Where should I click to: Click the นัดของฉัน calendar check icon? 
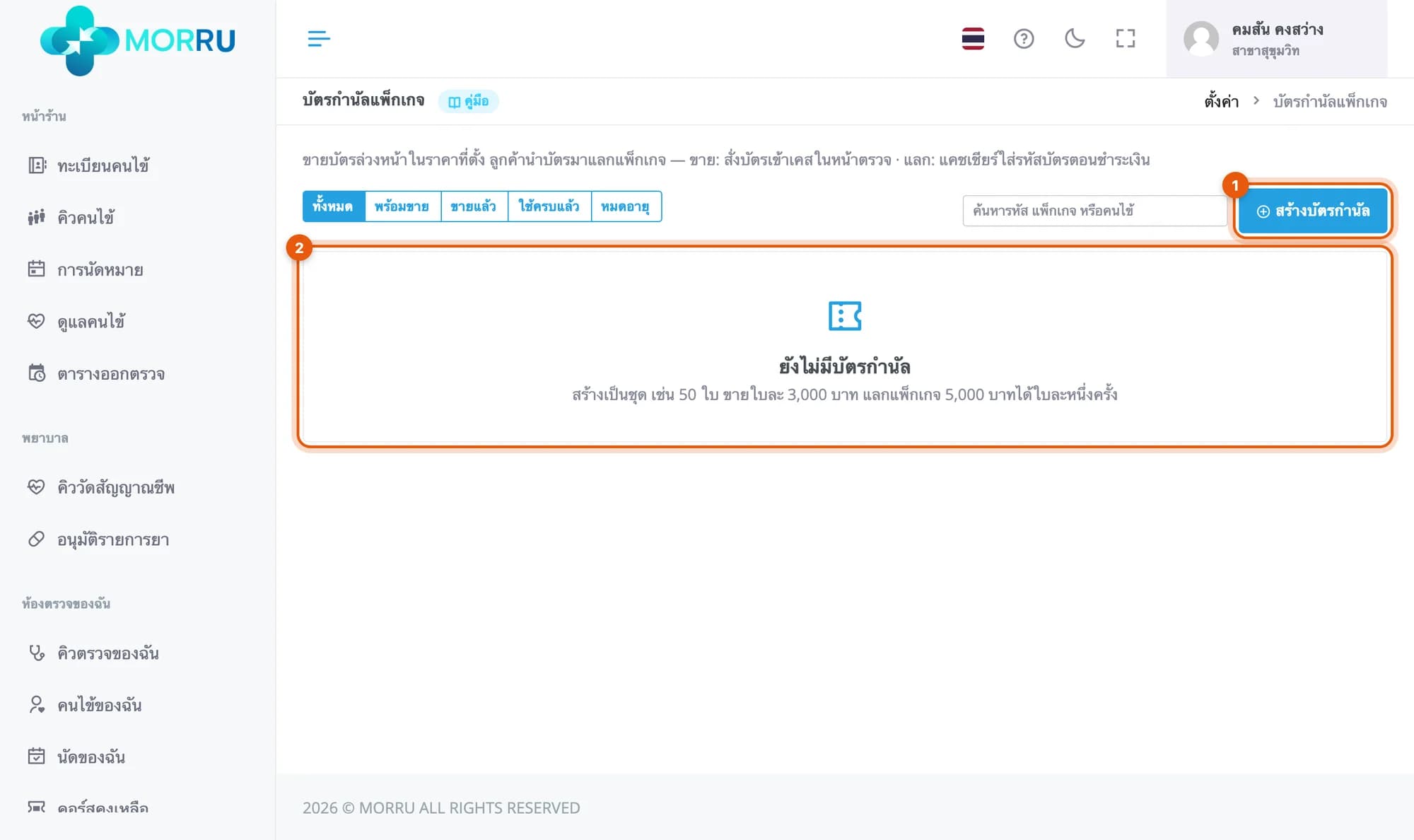click(37, 757)
